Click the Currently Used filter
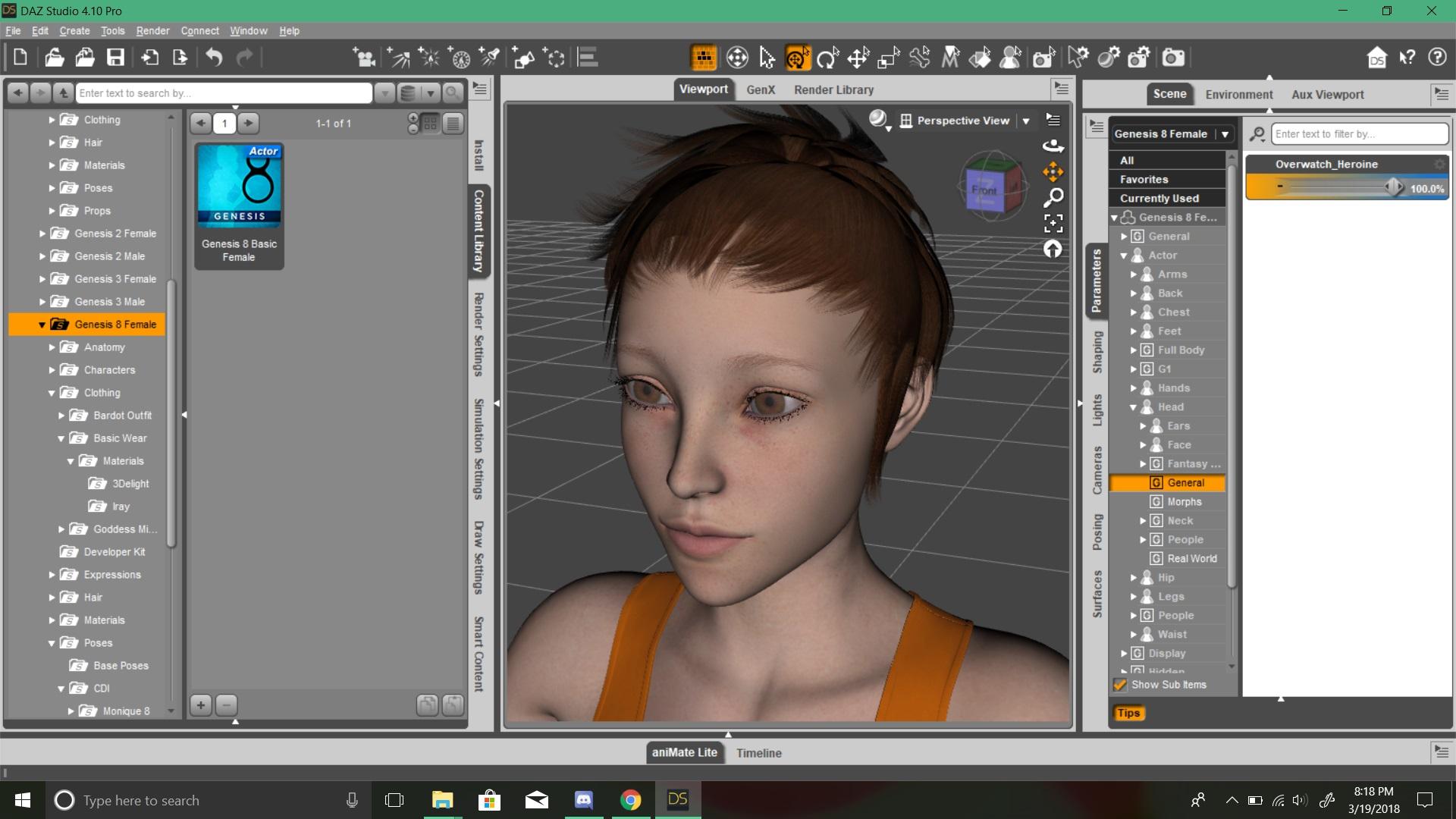The image size is (1456, 819). point(1159,199)
